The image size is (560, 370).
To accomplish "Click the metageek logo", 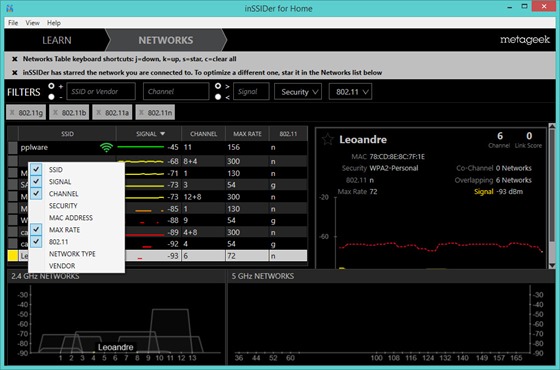I will pyautogui.click(x=525, y=40).
